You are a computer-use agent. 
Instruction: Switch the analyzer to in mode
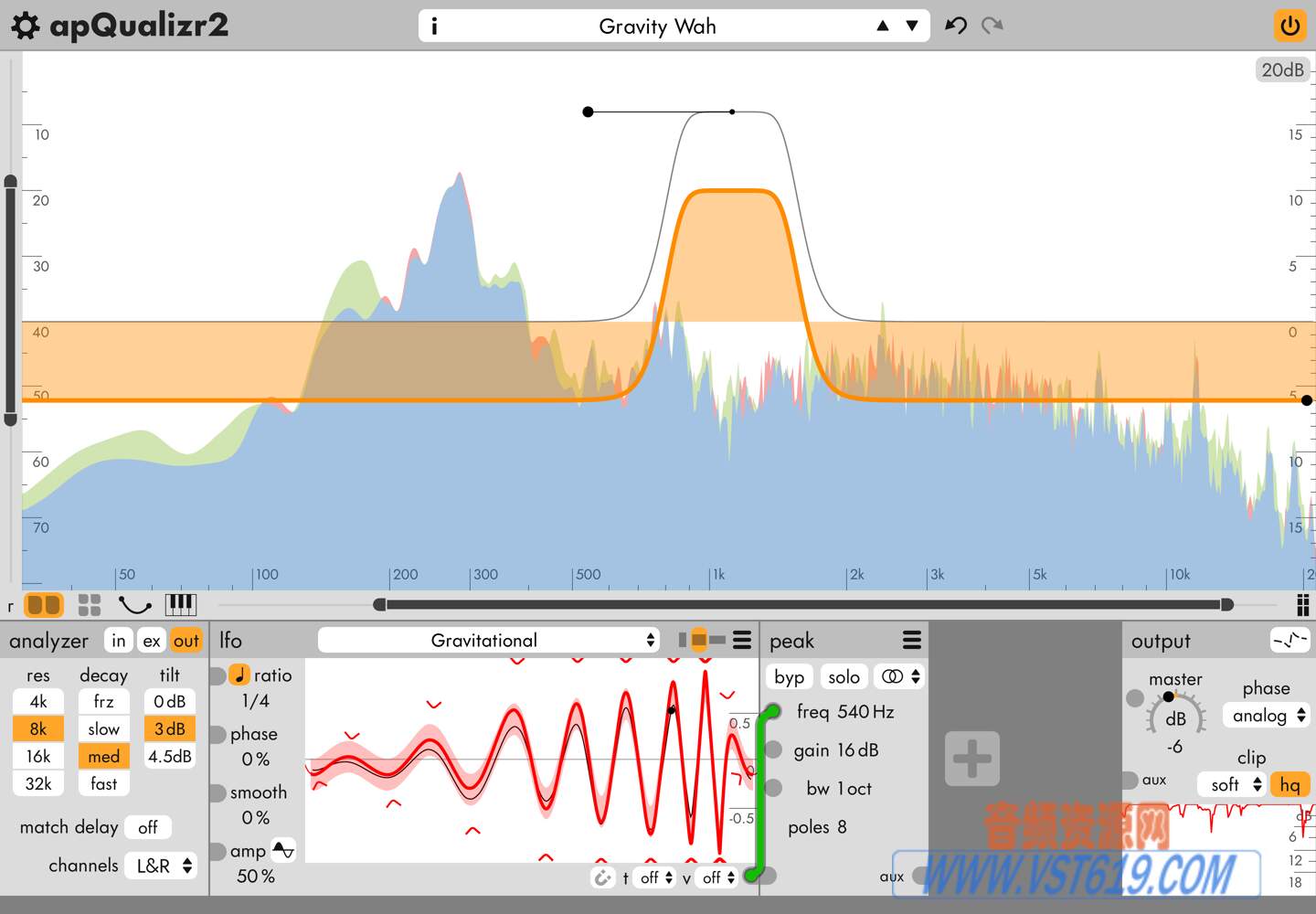118,641
